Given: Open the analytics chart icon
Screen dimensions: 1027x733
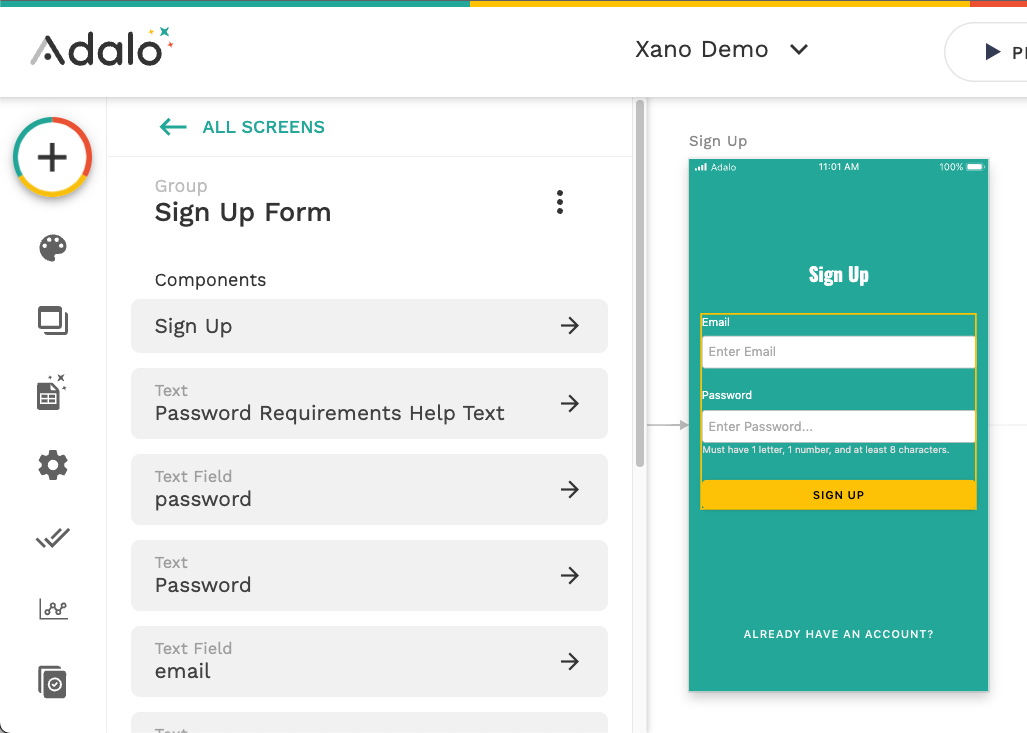Looking at the screenshot, I should click(52, 609).
